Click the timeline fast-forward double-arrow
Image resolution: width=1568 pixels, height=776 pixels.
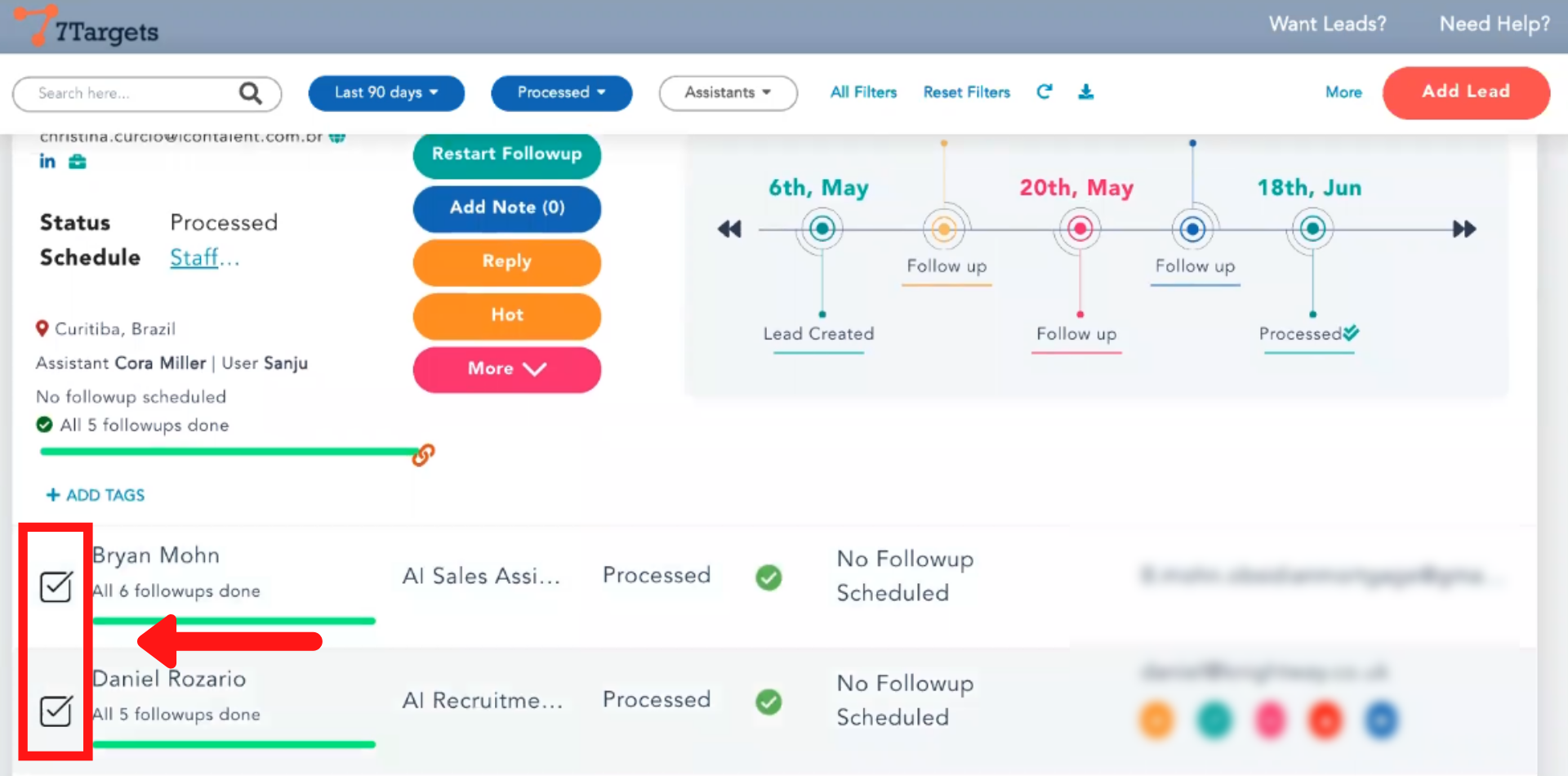1464,230
